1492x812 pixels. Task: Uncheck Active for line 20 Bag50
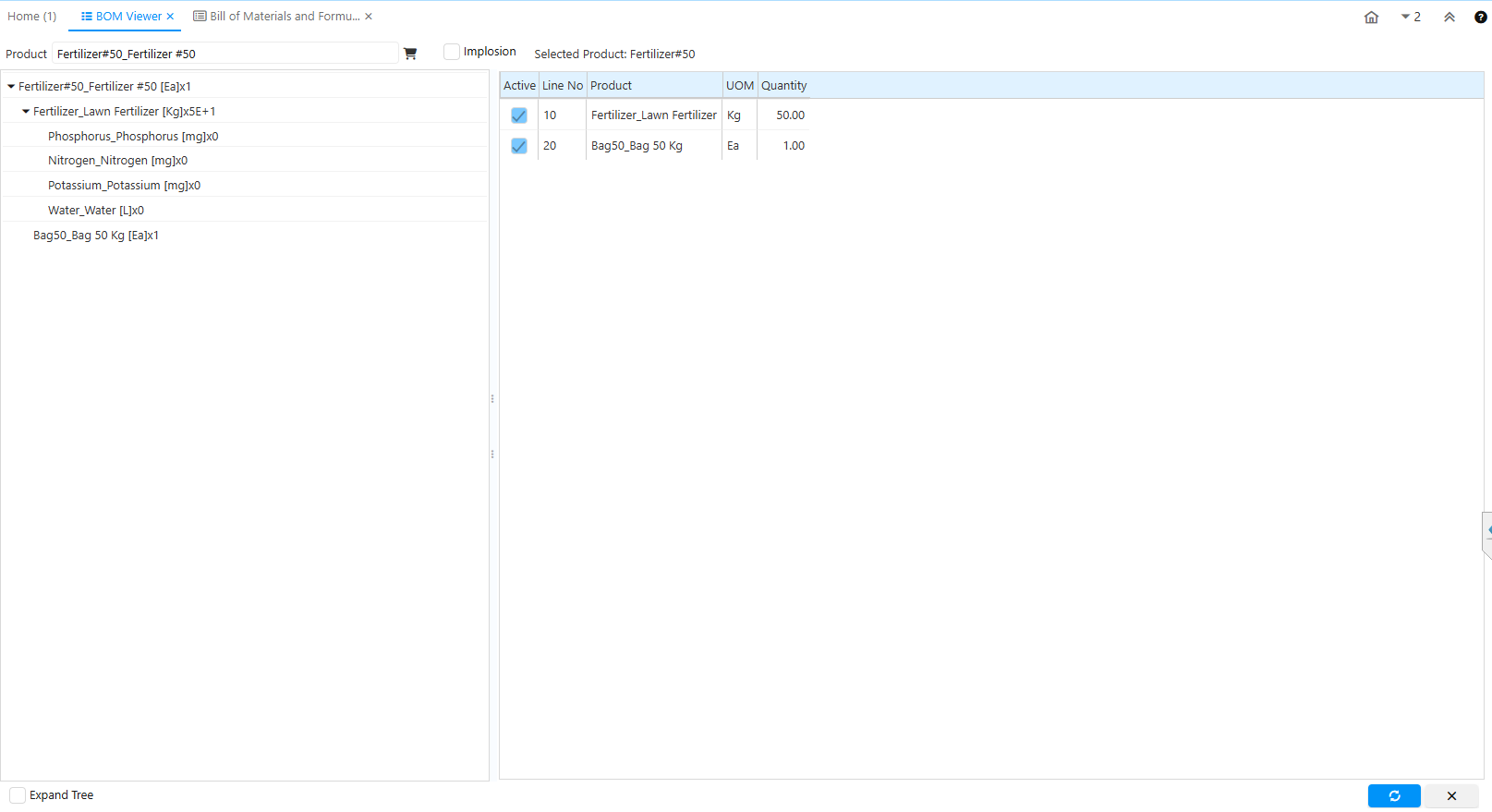[x=519, y=146]
